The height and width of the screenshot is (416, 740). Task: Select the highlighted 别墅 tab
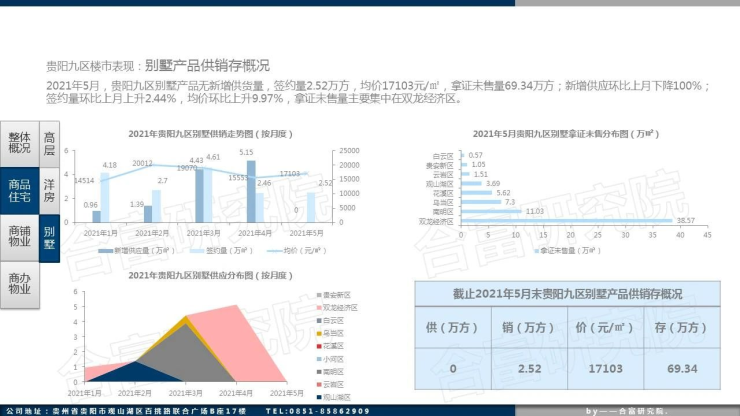click(x=49, y=238)
